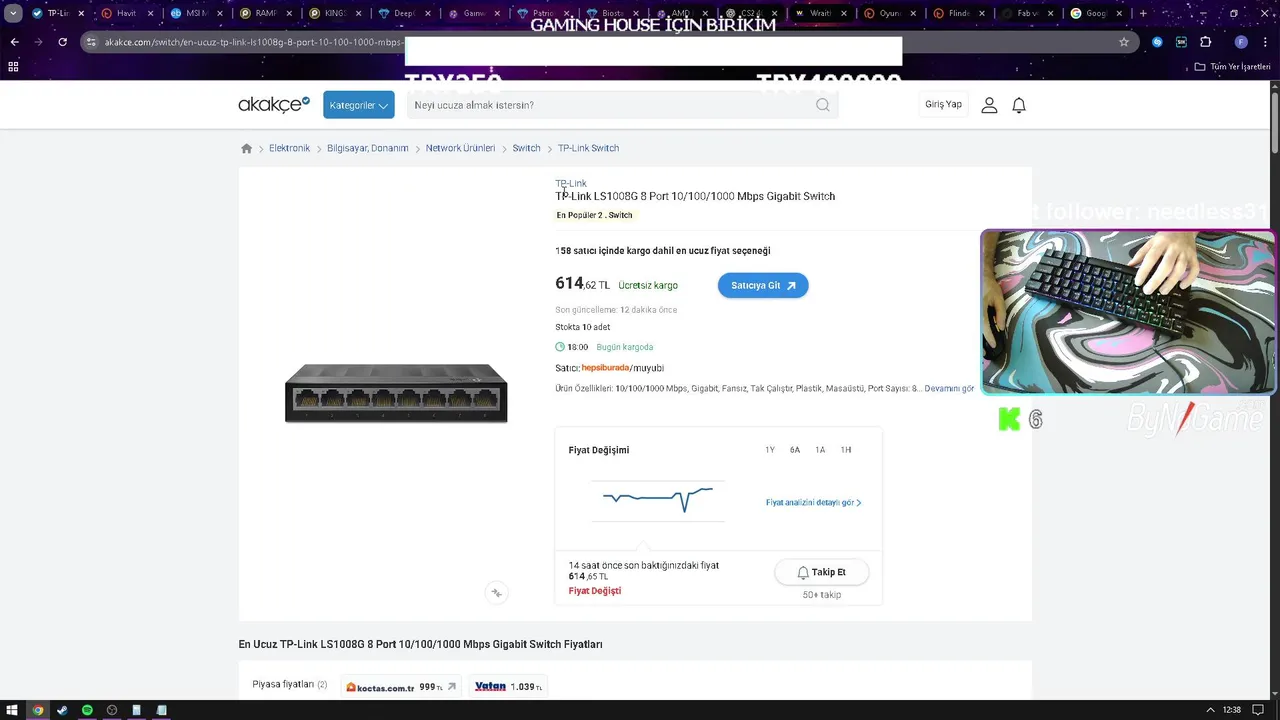
Task: Select the 6A price range option
Action: pyautogui.click(x=795, y=450)
